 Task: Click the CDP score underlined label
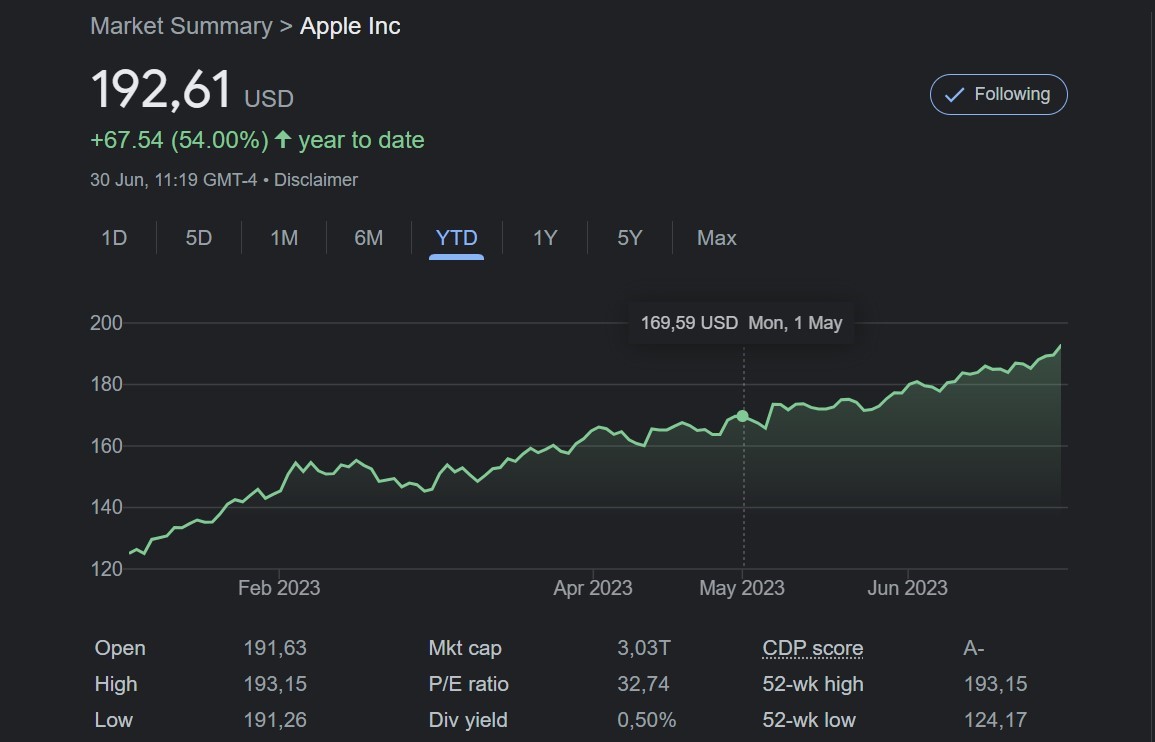point(812,648)
